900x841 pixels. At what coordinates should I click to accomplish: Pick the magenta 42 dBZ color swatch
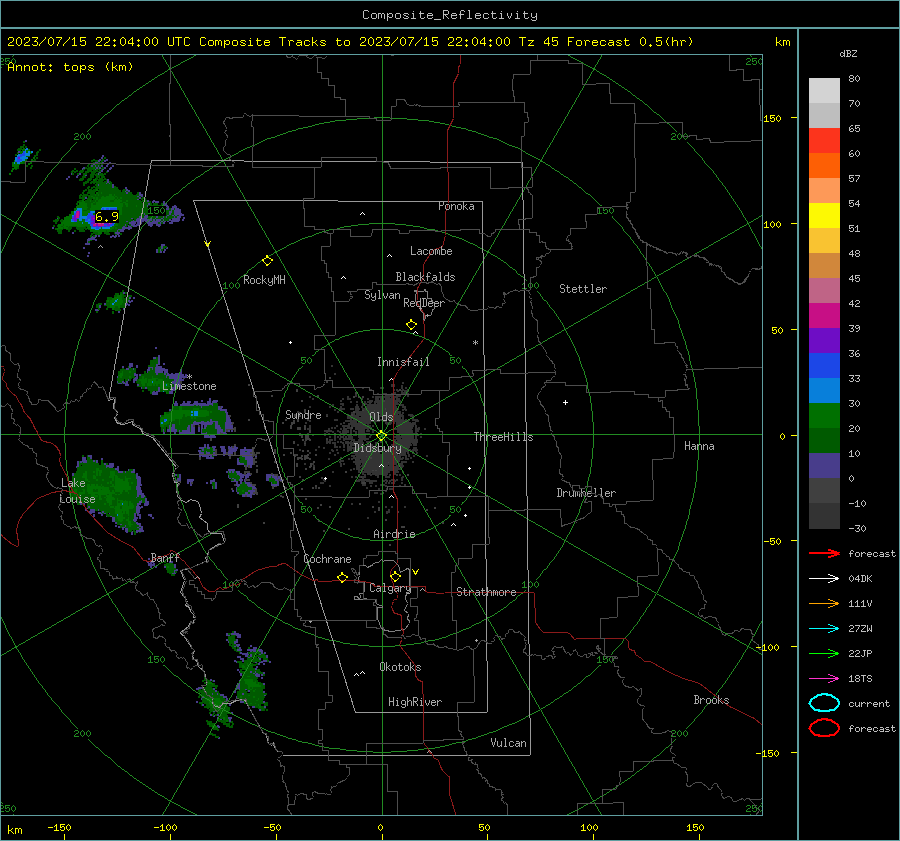pos(824,315)
